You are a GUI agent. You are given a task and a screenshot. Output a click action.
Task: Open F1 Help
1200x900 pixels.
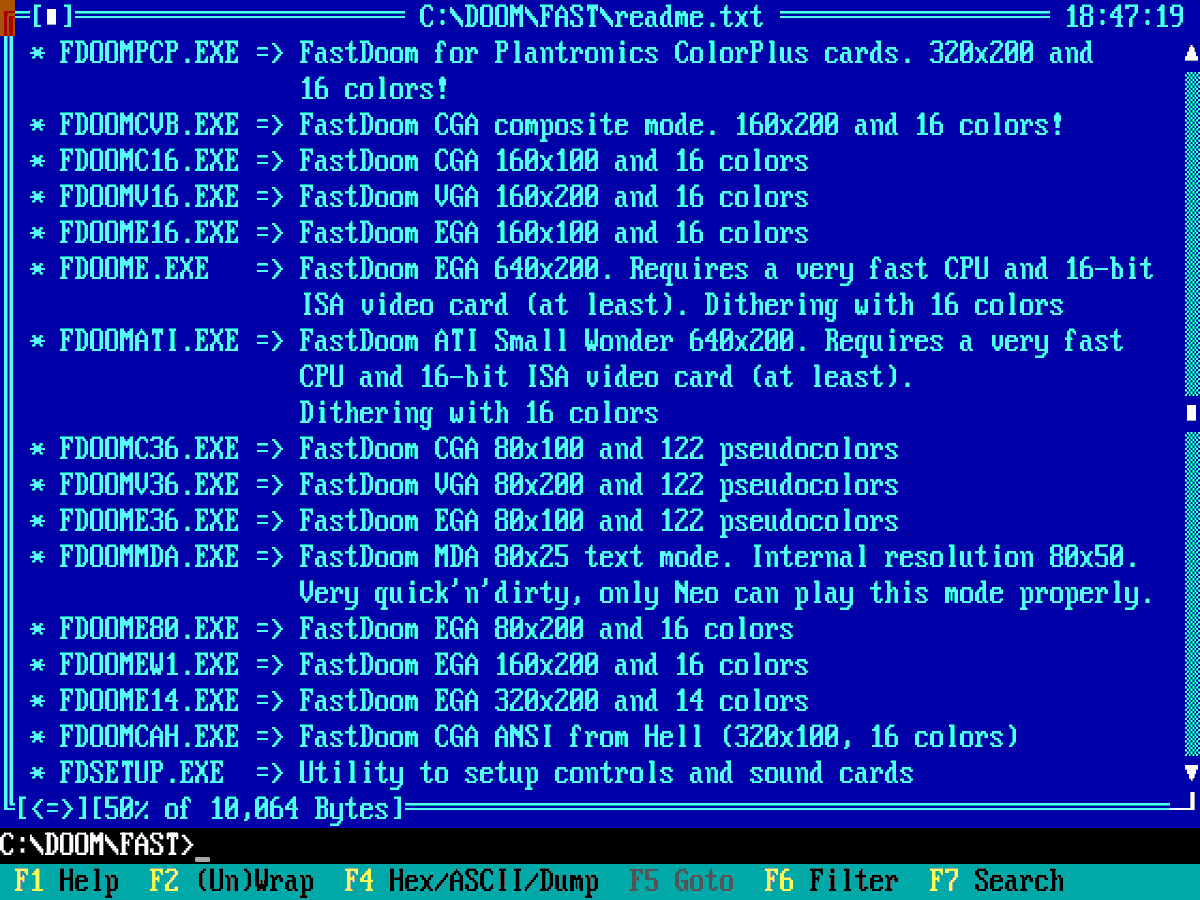pyautogui.click(x=67, y=881)
